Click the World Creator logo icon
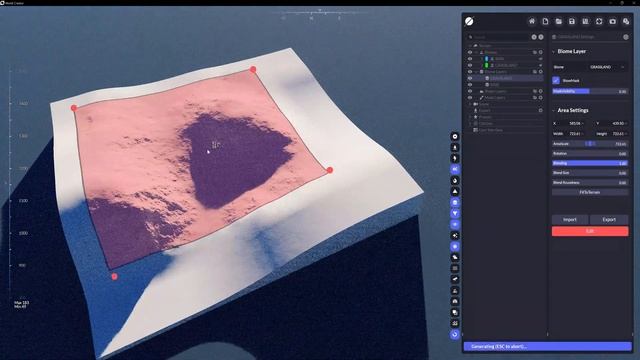Image resolution: width=640 pixels, height=360 pixels. coord(469,21)
